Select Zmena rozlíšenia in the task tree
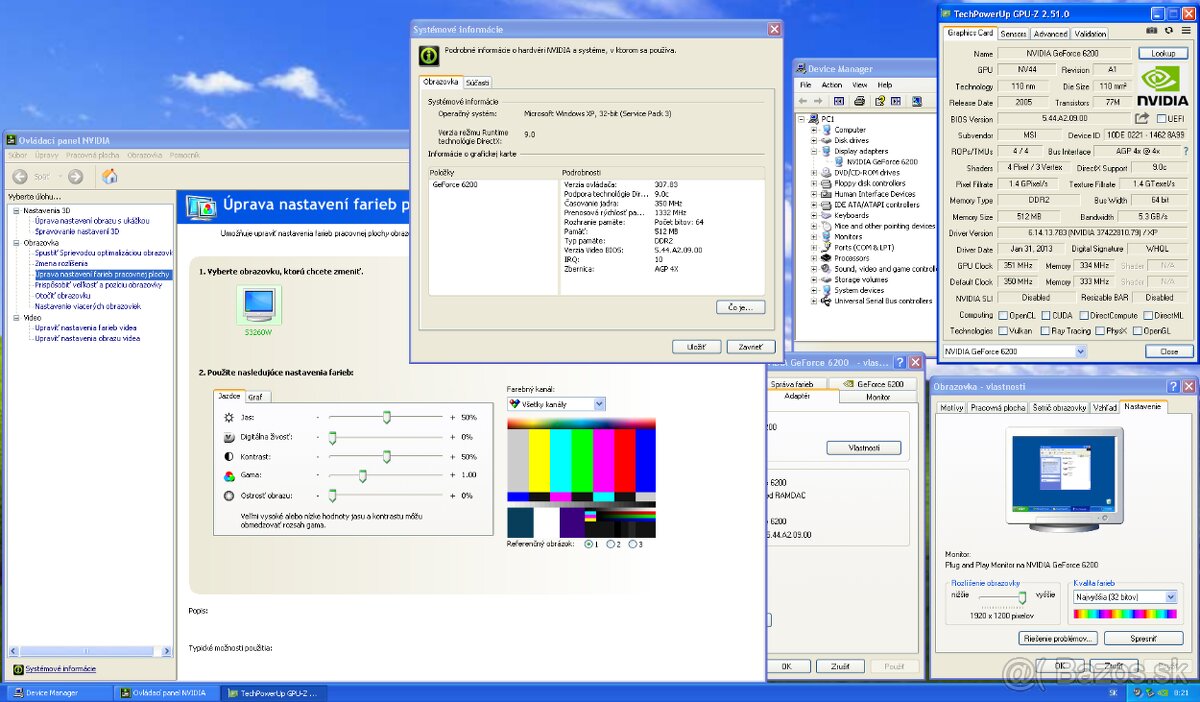This screenshot has height=702, width=1200. click(61, 263)
